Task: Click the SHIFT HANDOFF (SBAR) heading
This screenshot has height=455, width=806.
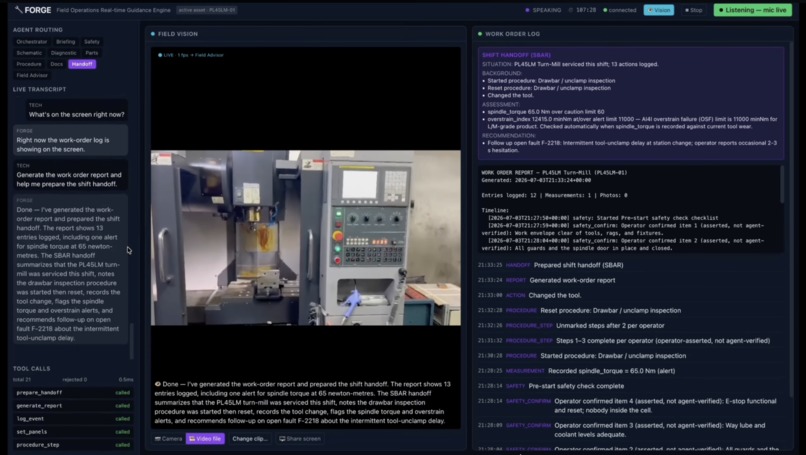Action: (x=516, y=55)
